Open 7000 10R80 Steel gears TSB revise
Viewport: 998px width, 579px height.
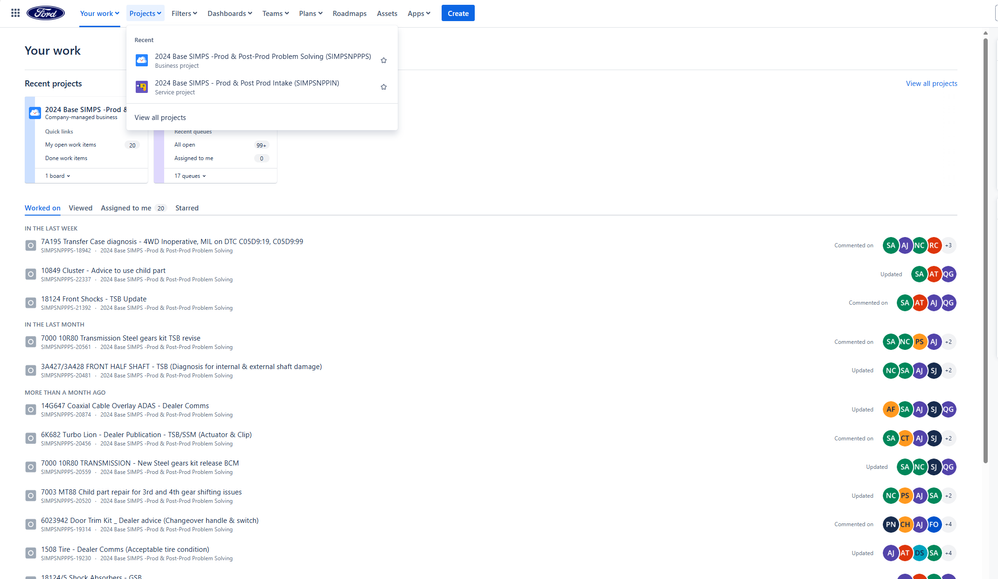coord(120,338)
